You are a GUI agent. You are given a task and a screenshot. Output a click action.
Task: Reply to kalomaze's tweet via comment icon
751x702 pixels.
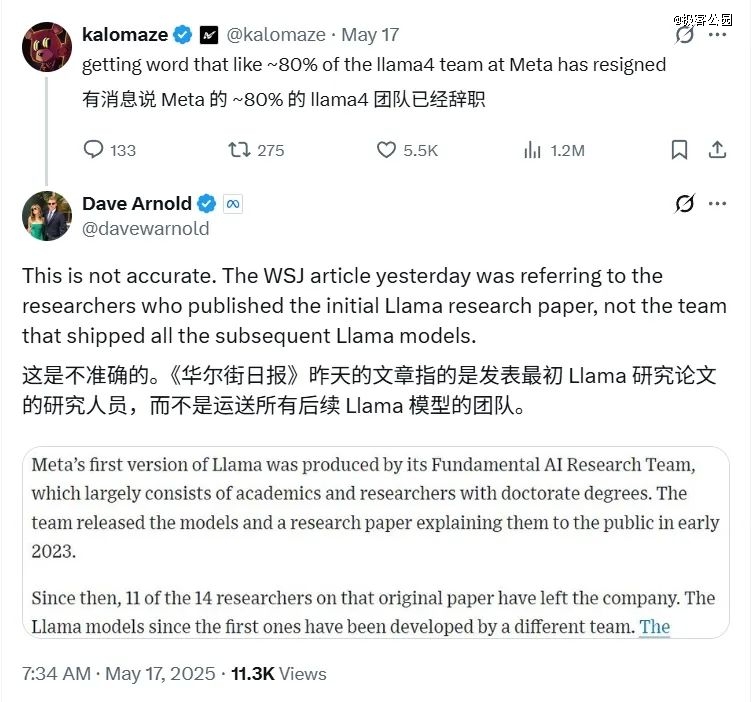[93, 150]
